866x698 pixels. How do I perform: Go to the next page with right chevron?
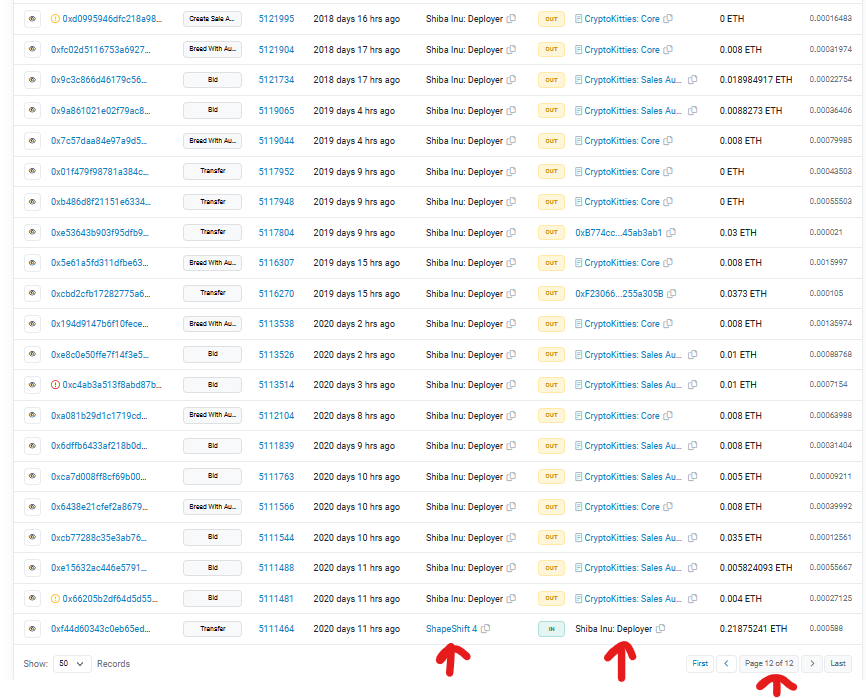(x=812, y=663)
